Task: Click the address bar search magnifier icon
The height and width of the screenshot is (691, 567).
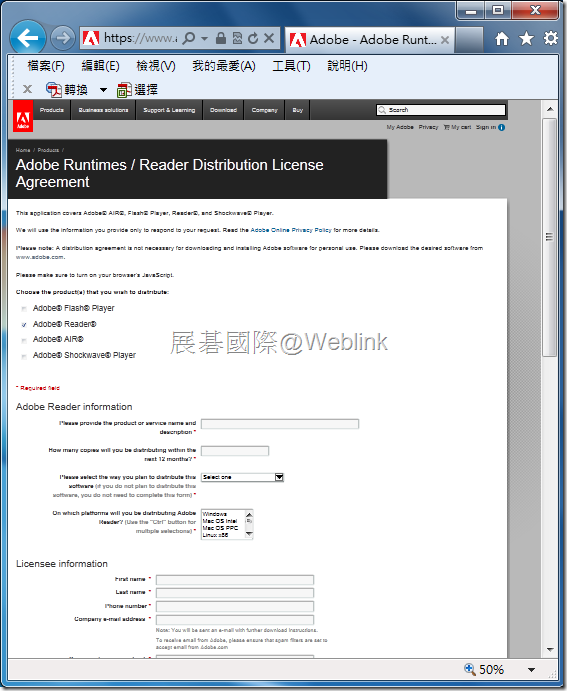Action: [x=189, y=38]
